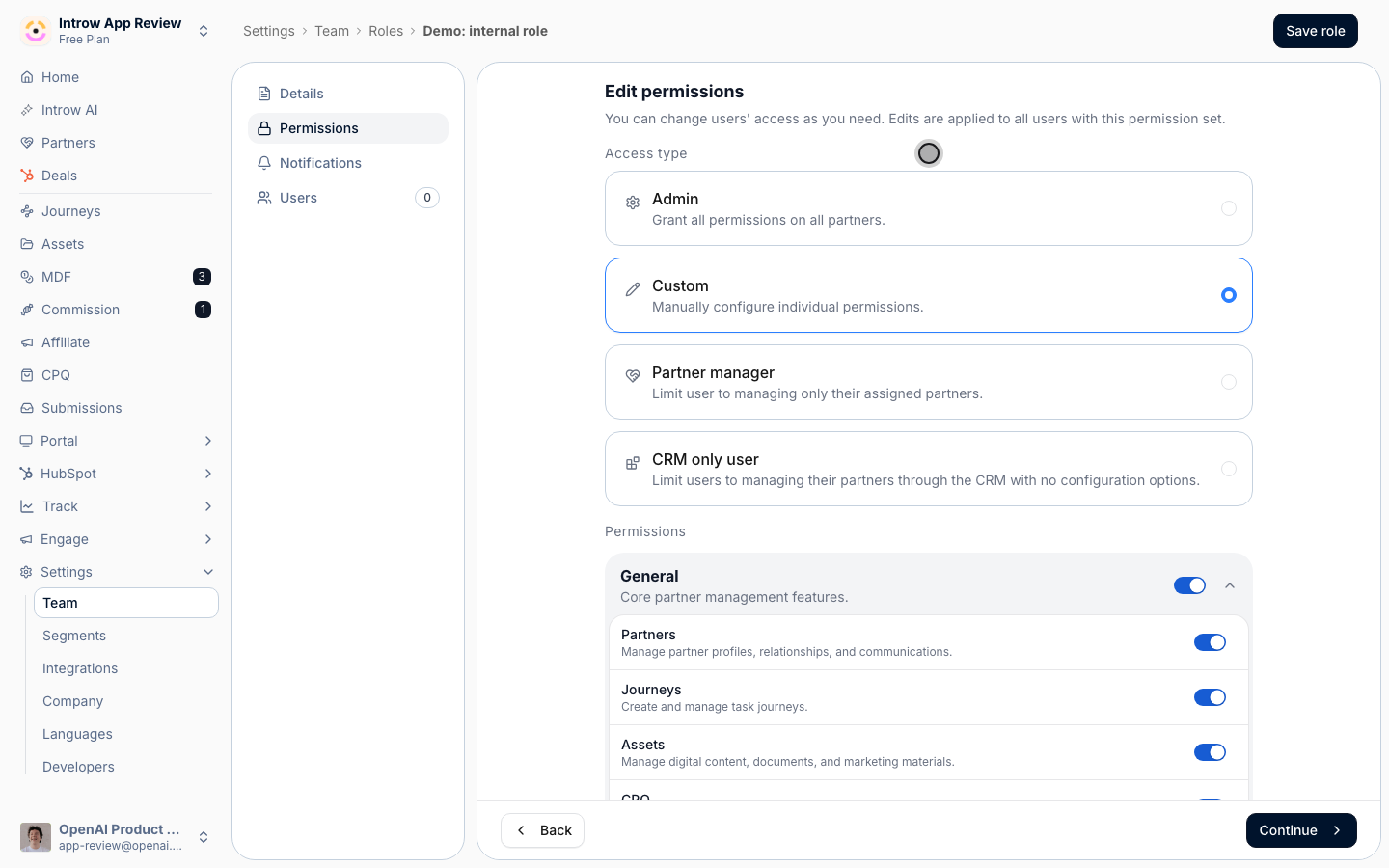The height and width of the screenshot is (868, 1389).
Task: Open Integrations under Settings
Action: coord(126,668)
